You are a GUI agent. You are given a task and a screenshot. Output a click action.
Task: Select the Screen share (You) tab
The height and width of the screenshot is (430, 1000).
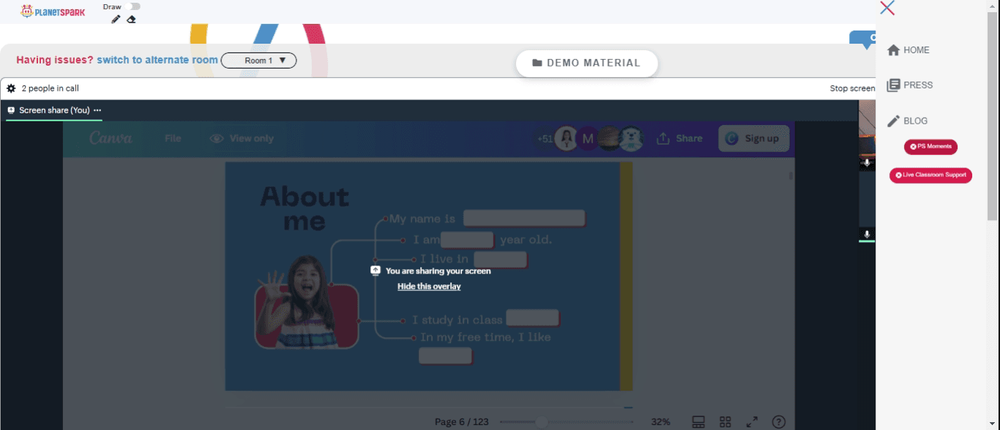pyautogui.click(x=54, y=110)
